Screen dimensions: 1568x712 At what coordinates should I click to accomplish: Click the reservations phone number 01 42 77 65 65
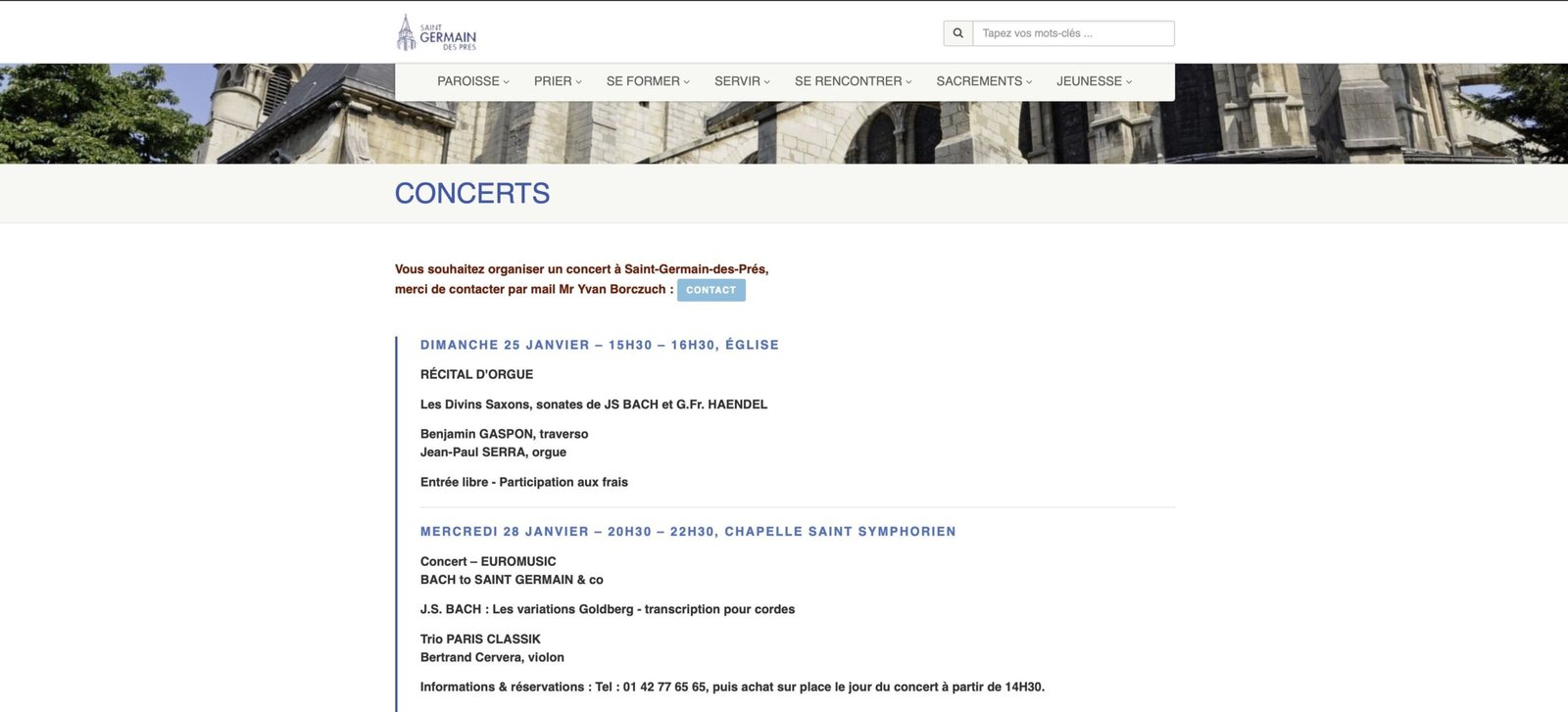tap(664, 688)
